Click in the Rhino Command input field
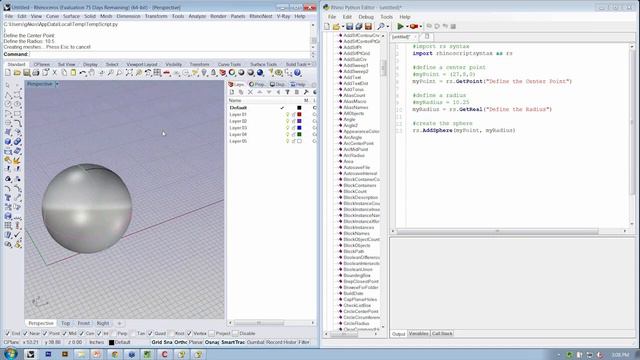This screenshot has width=640, height=360. click(x=169, y=54)
